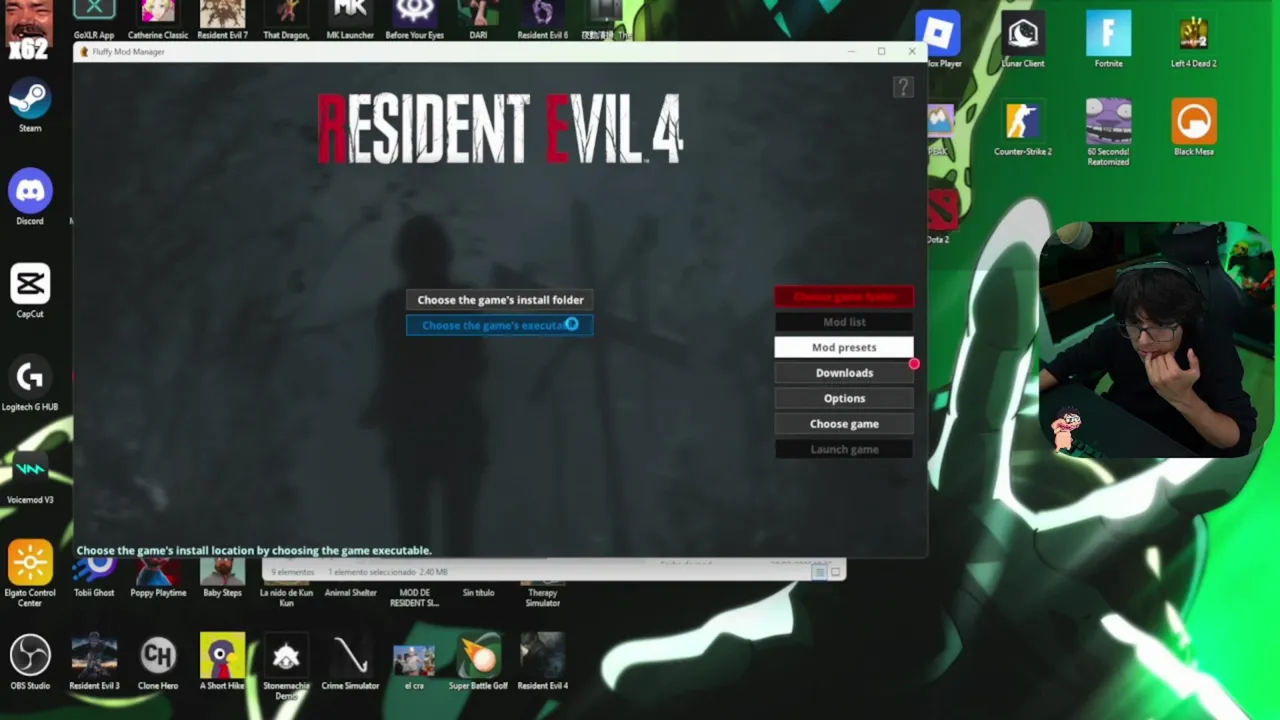Click the "9 elementos" status bar text
The image size is (1280, 720).
pos(292,572)
